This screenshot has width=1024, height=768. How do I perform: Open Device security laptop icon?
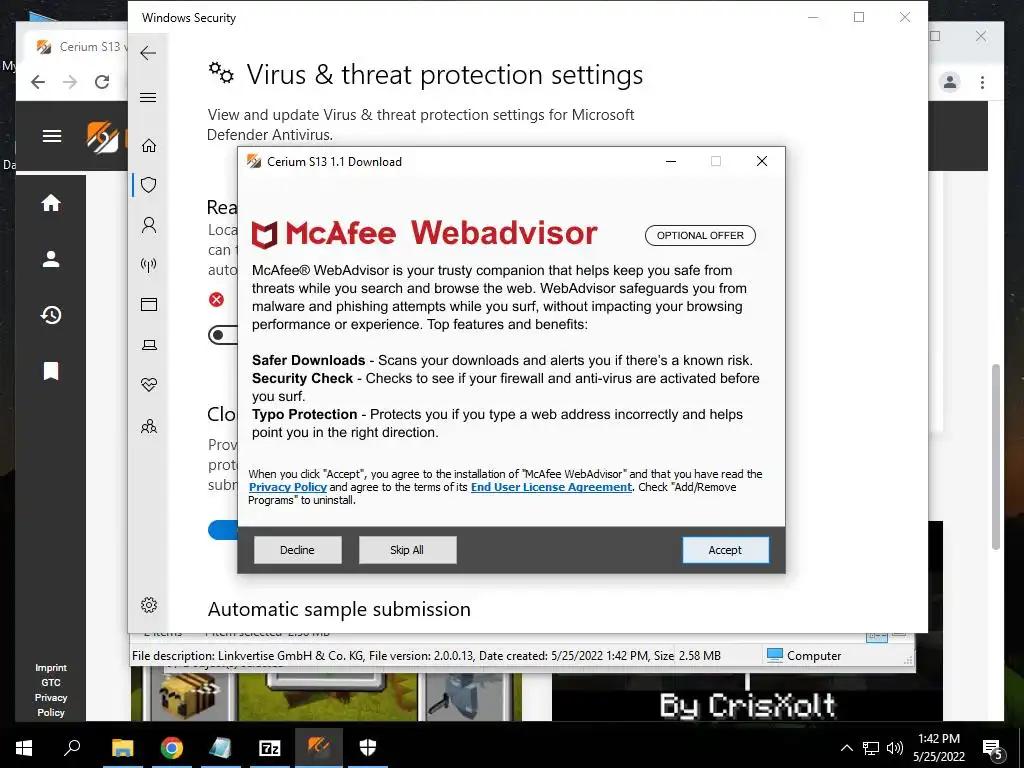pyautogui.click(x=149, y=345)
